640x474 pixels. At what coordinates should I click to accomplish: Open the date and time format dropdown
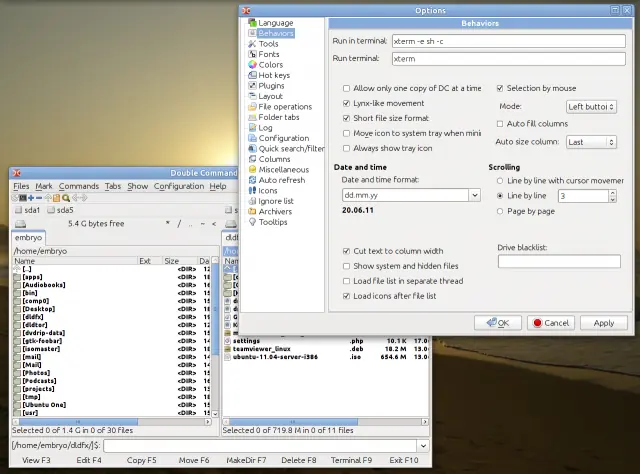pos(475,195)
